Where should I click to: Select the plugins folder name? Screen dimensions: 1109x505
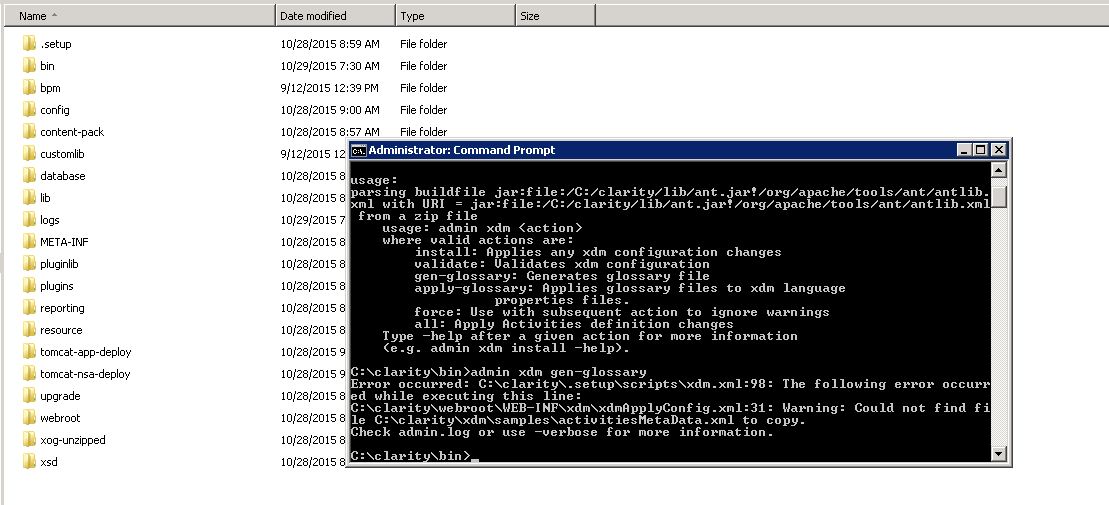(x=57, y=286)
